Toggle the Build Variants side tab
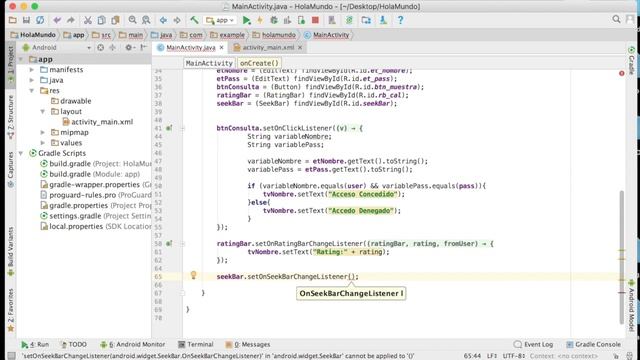This screenshot has height=360, width=640. [x=11, y=251]
